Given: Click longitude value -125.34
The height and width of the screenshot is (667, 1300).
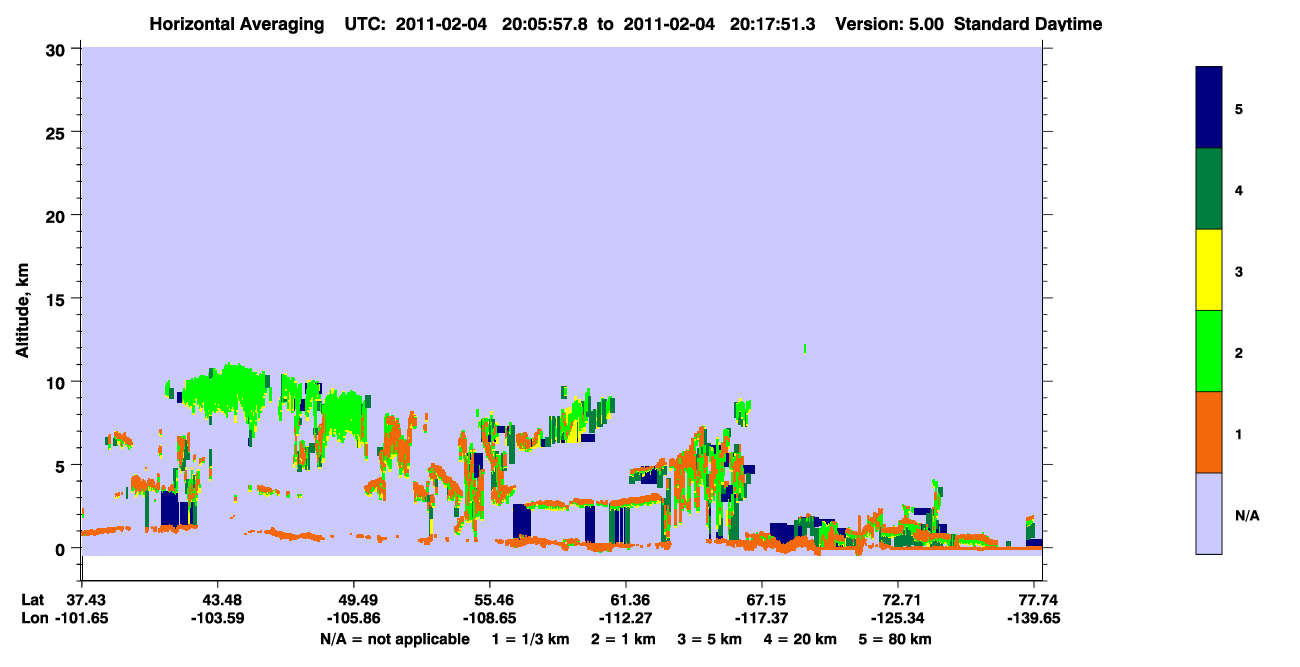Looking at the screenshot, I should click(898, 618).
